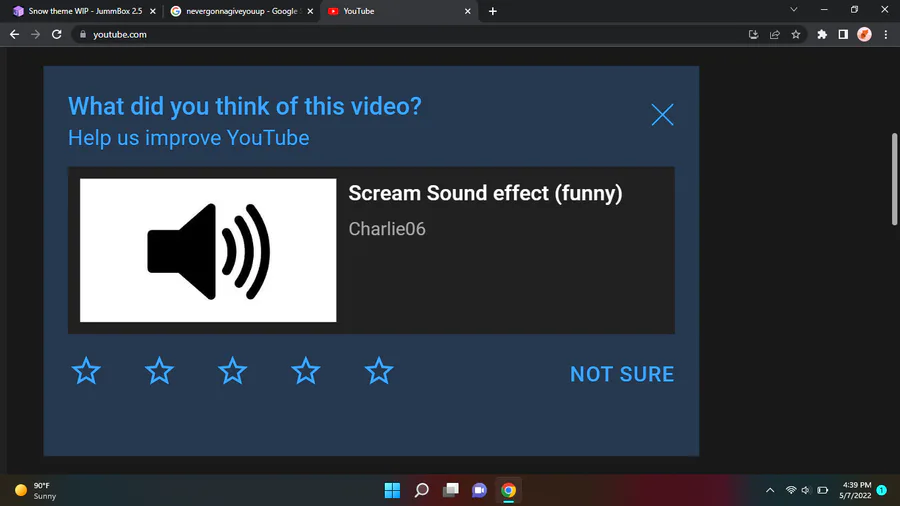
Task: Restore down the Chrome window
Action: click(854, 10)
